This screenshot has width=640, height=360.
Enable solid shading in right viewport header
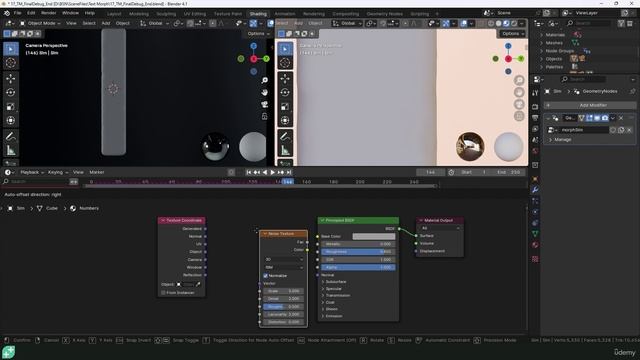[498, 24]
